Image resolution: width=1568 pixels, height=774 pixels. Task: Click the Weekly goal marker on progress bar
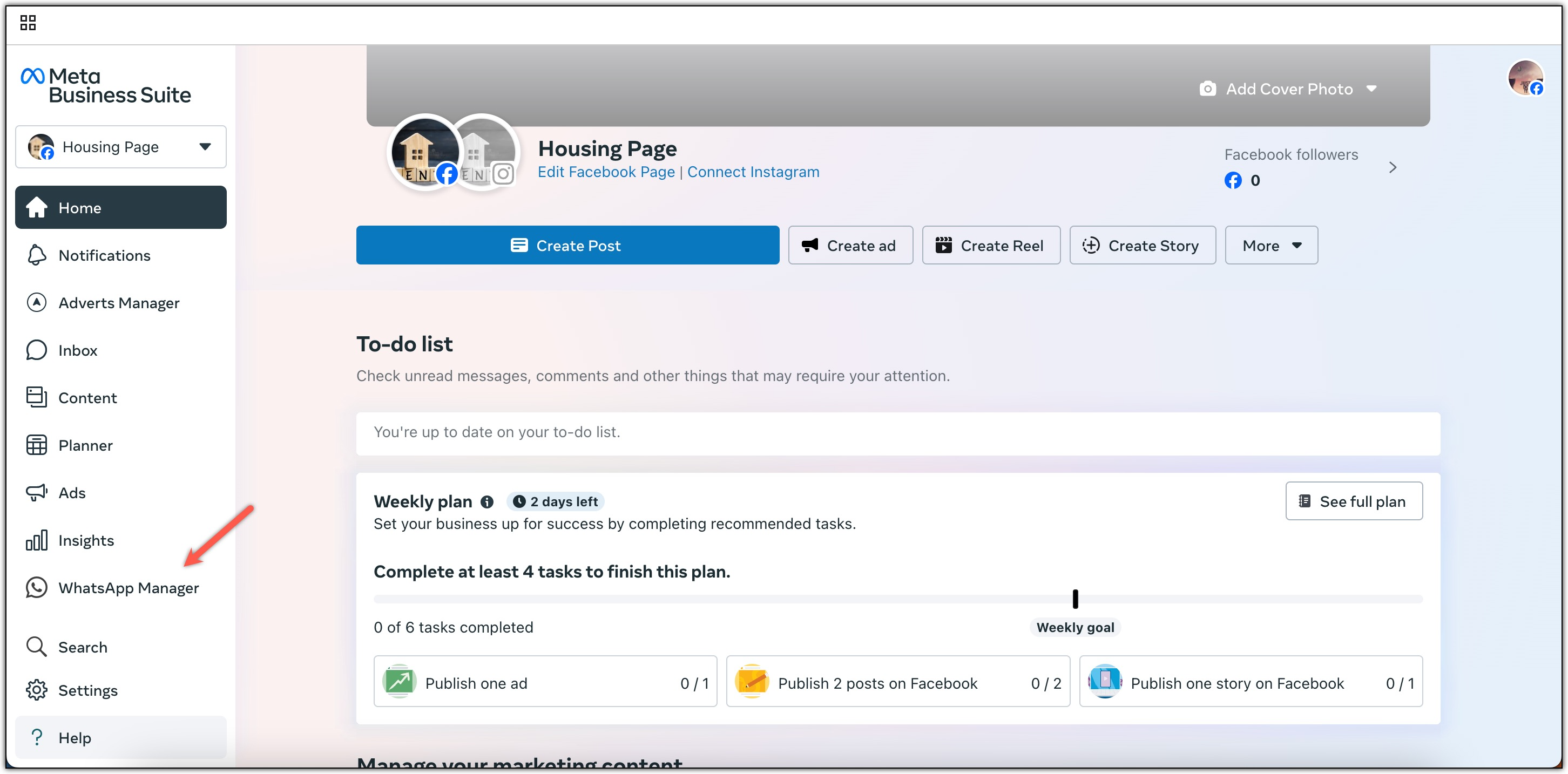click(1075, 599)
